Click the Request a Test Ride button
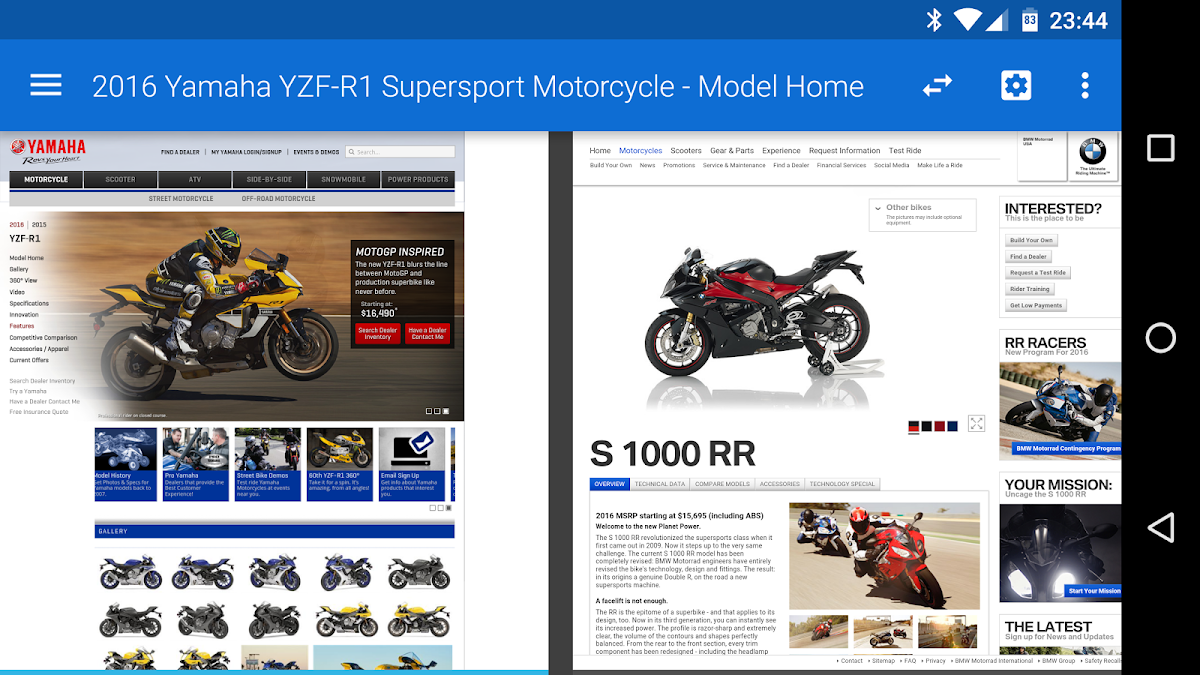The image size is (1200, 675). click(1037, 273)
